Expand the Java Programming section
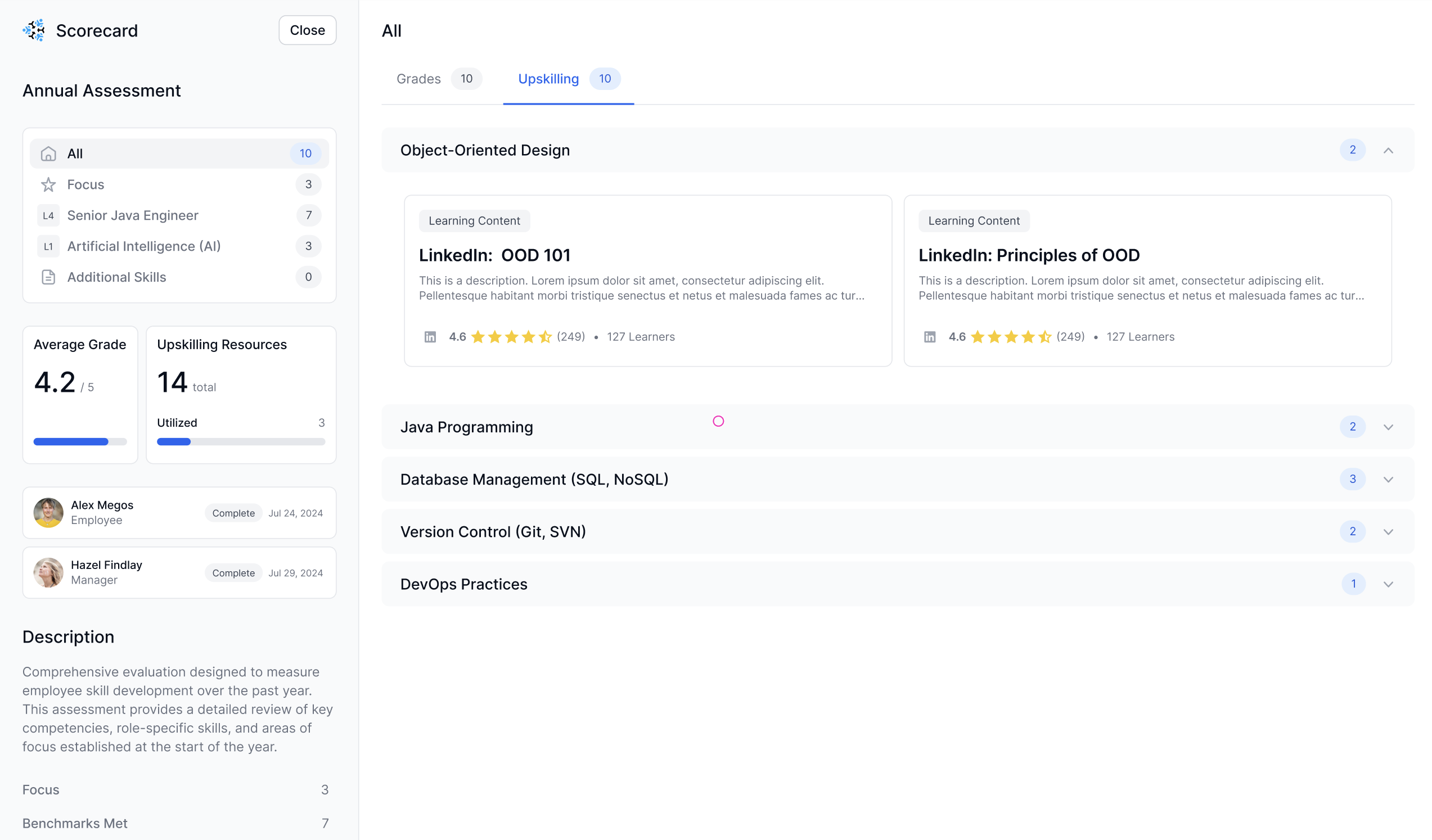The image size is (1432, 840). [1388, 427]
